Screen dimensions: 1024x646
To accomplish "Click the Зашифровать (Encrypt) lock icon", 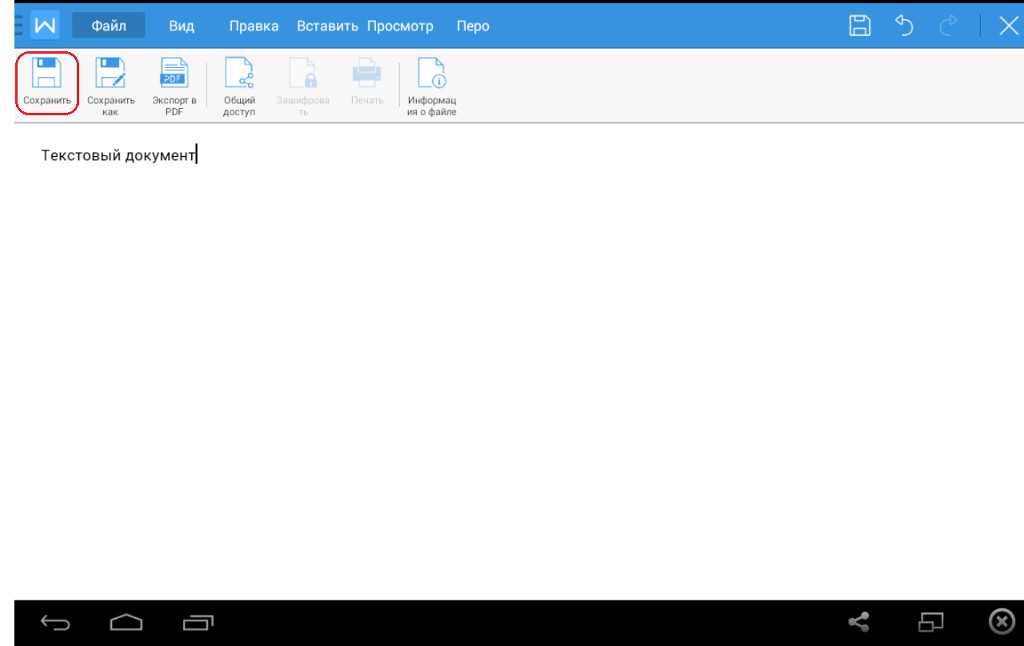I will coord(303,76).
